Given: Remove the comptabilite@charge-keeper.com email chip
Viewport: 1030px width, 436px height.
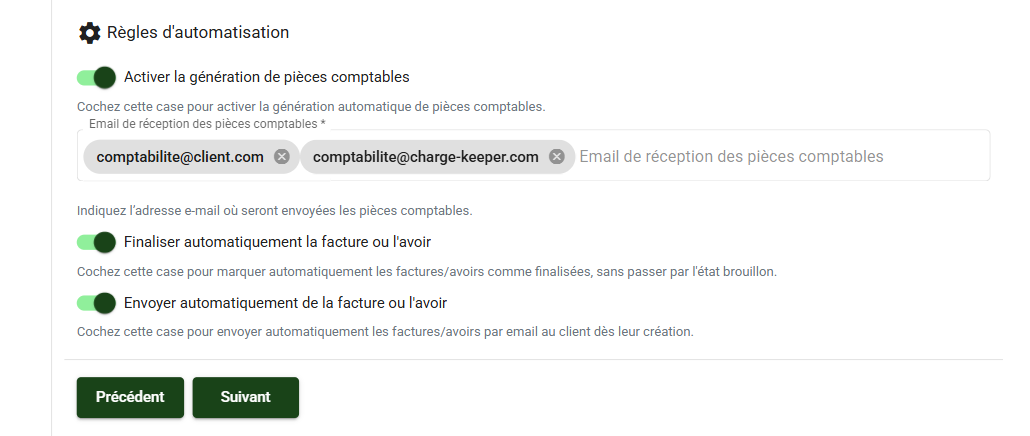Looking at the screenshot, I should click(556, 156).
